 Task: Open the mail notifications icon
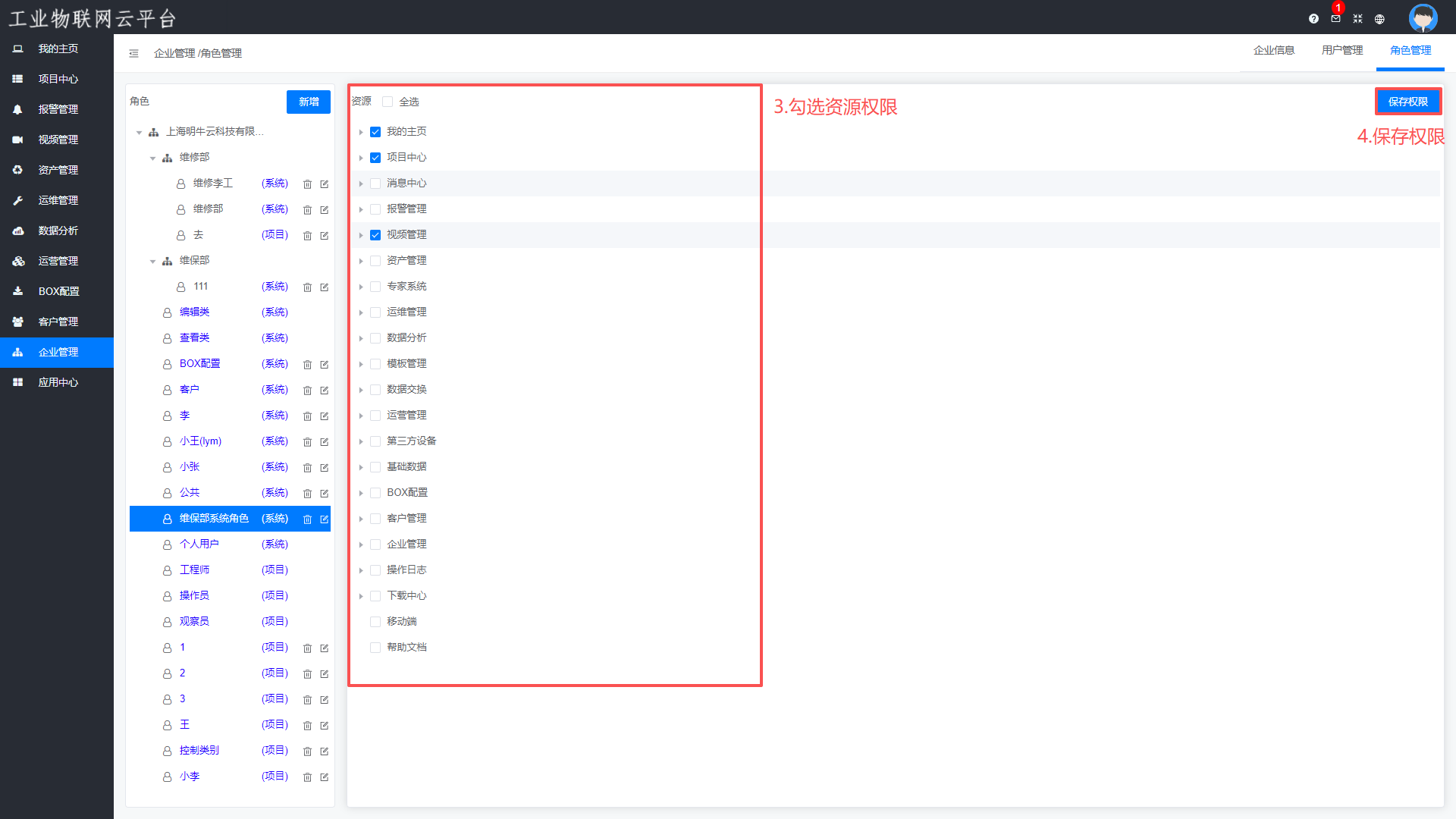(x=1335, y=19)
